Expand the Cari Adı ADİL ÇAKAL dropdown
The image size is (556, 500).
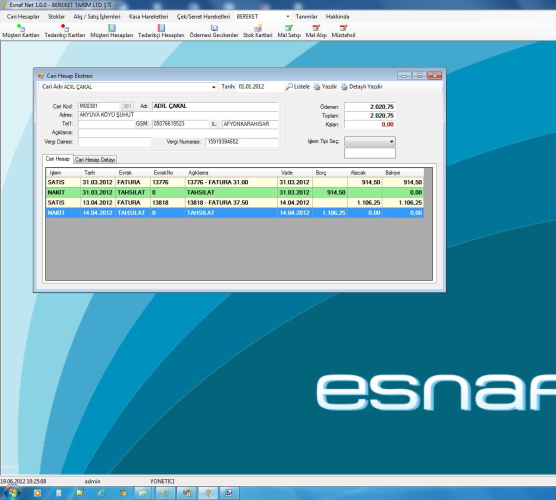(214, 87)
